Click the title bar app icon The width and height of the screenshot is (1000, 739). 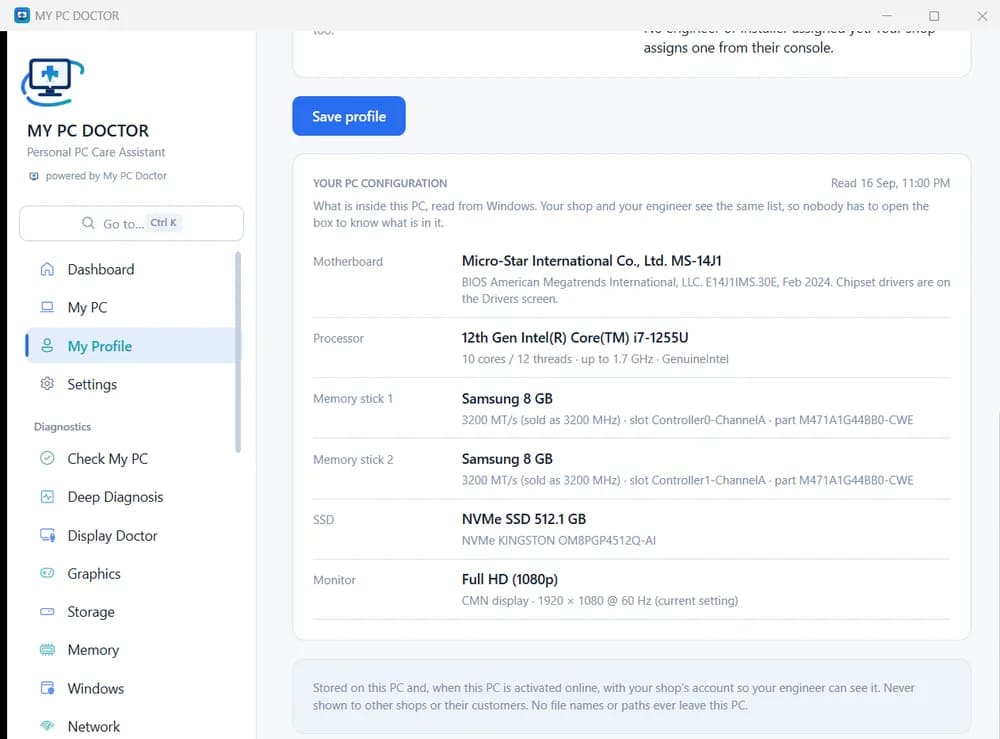(x=22, y=15)
